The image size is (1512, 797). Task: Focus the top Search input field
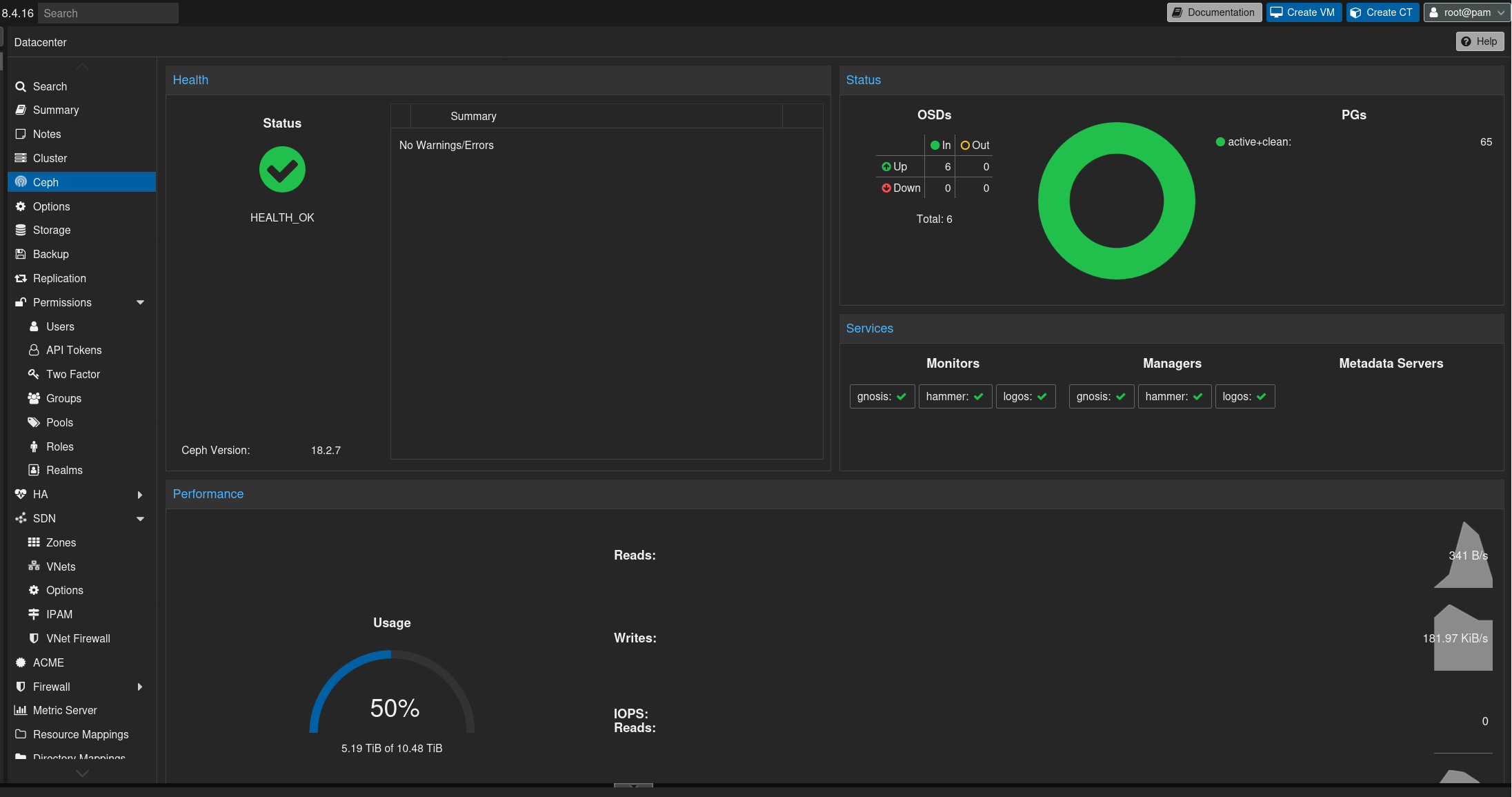point(107,13)
